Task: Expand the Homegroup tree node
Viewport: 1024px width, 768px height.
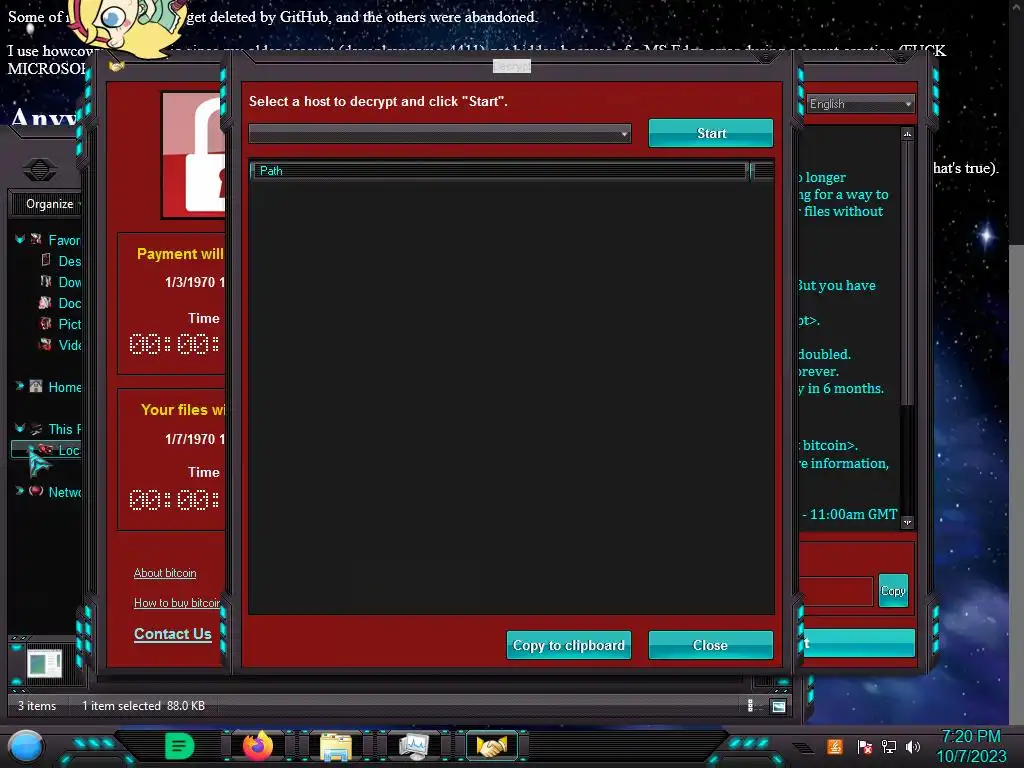Action: click(x=20, y=386)
